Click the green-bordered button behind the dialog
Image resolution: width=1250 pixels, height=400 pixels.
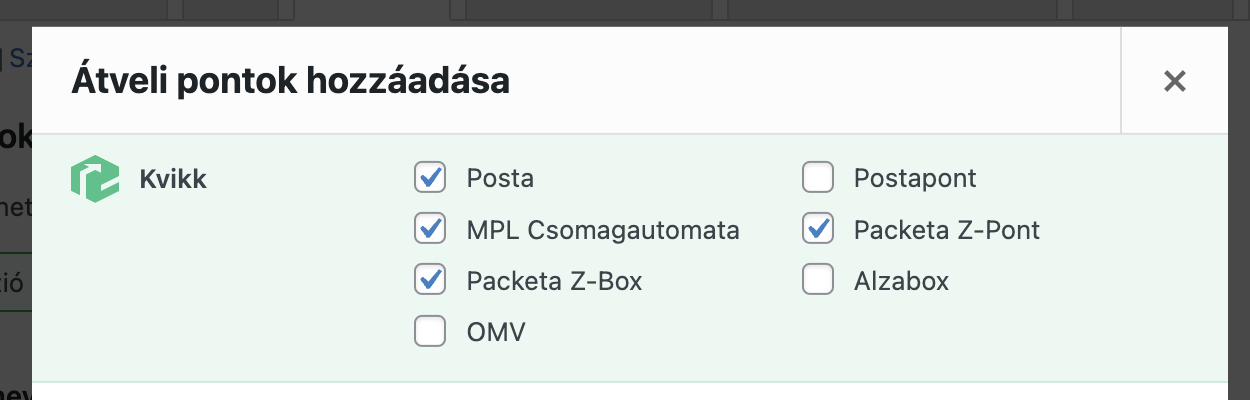coord(14,283)
